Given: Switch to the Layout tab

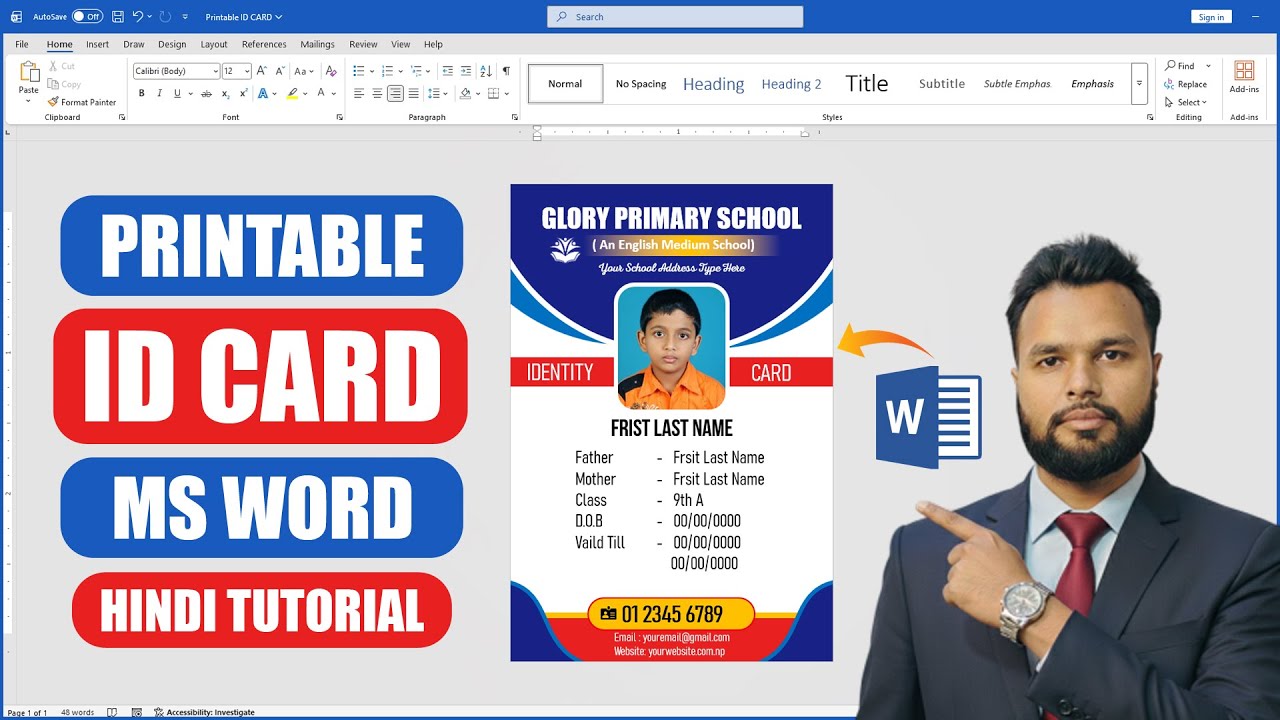Looking at the screenshot, I should pyautogui.click(x=214, y=44).
